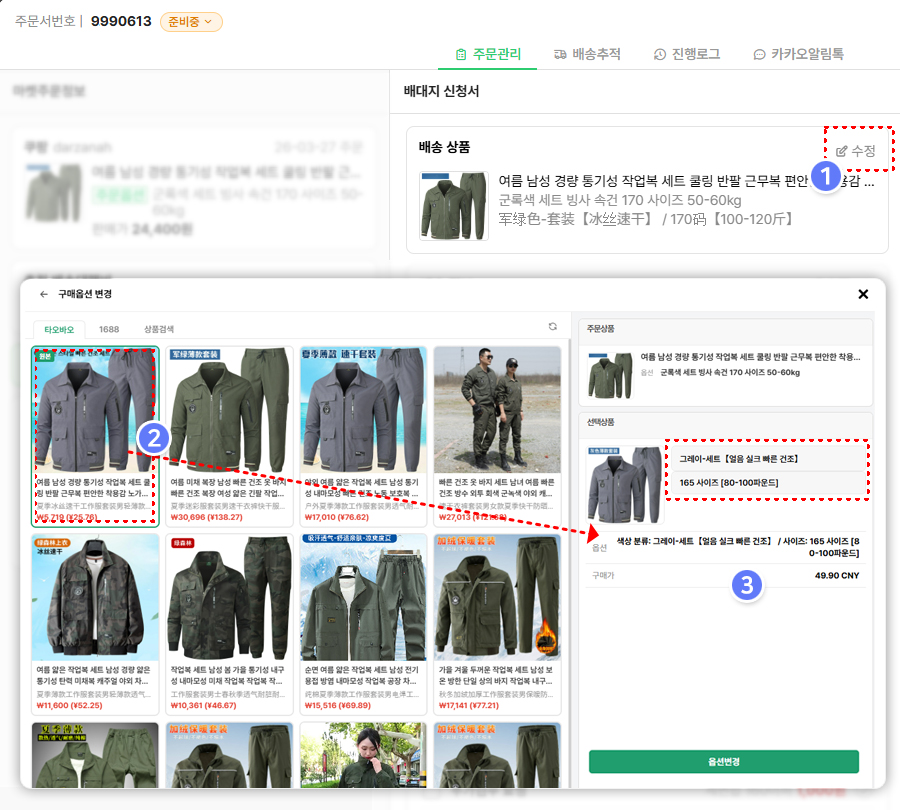Switch to the 상품검색 tab

[158, 328]
